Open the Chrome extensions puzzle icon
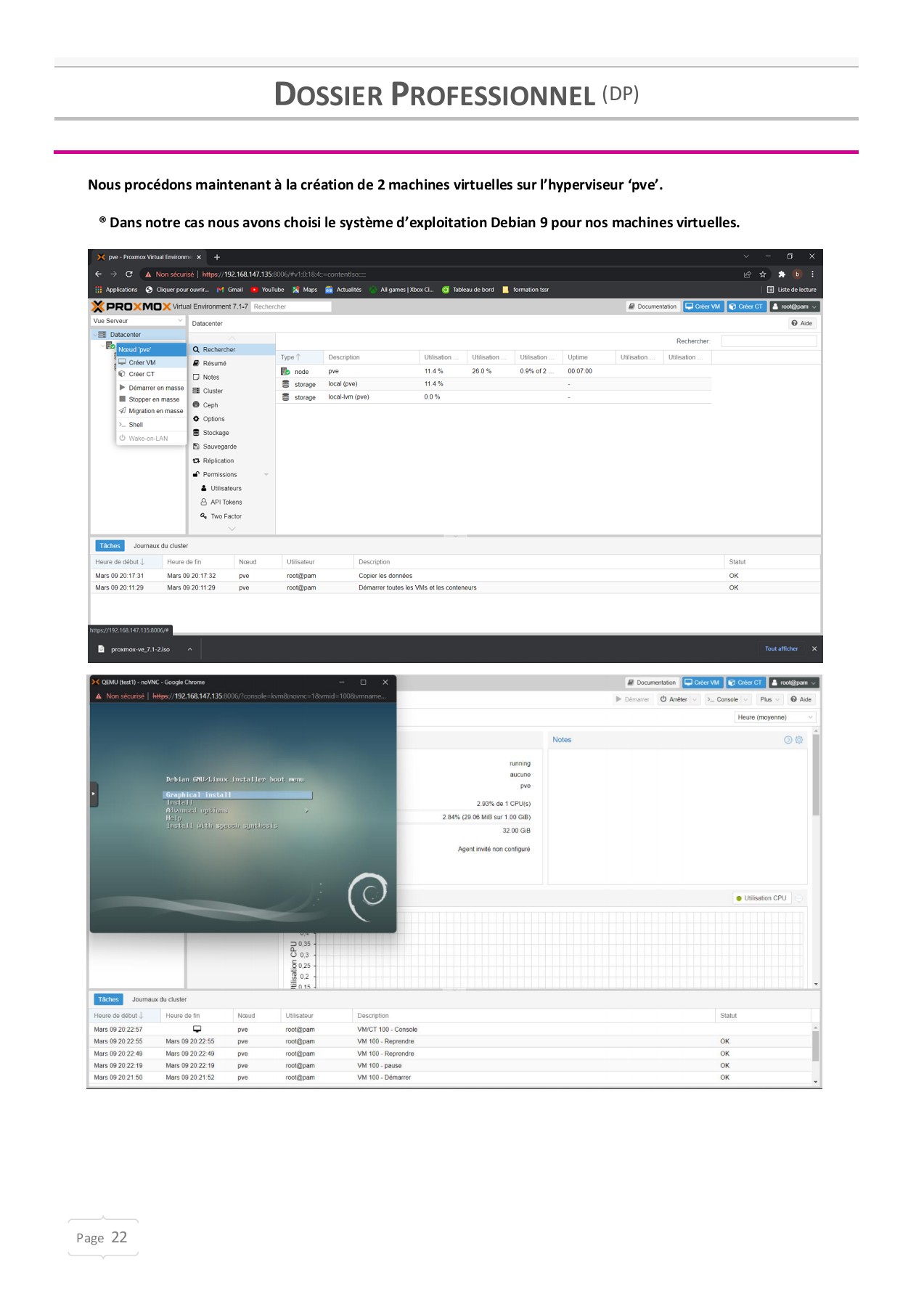 point(782,274)
